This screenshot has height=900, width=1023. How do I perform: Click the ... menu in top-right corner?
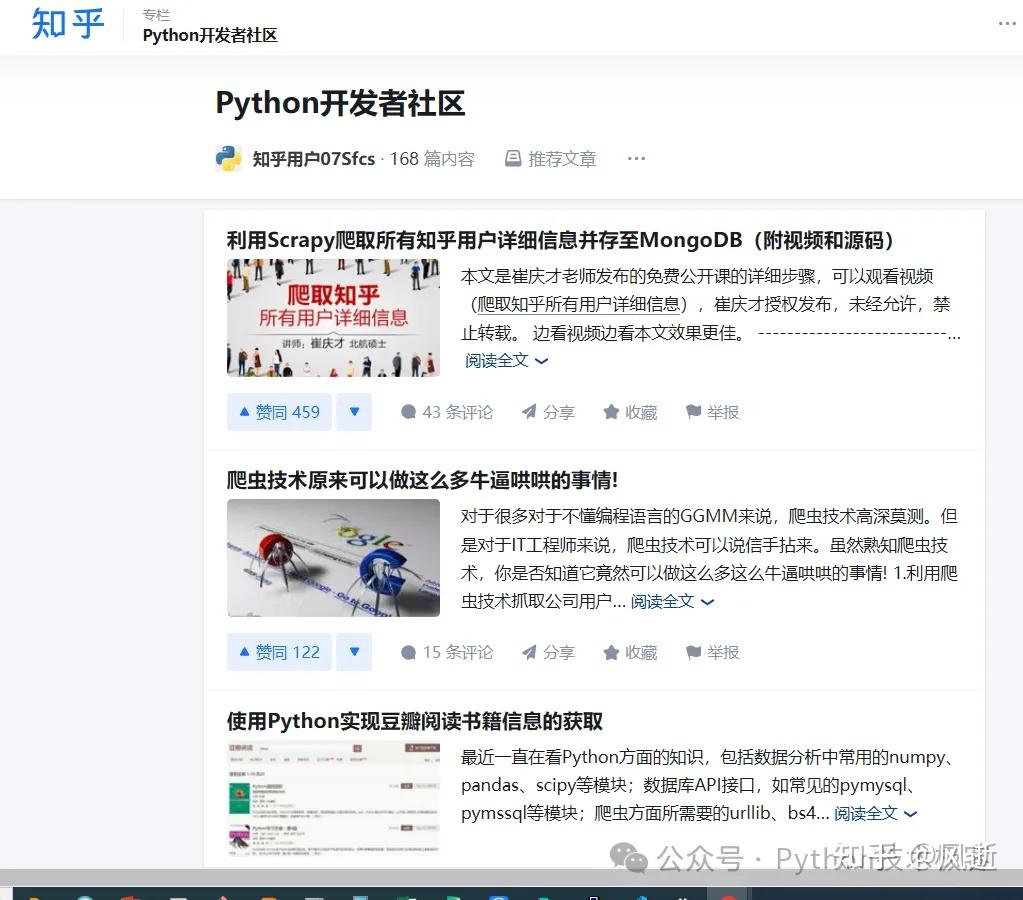1006,24
